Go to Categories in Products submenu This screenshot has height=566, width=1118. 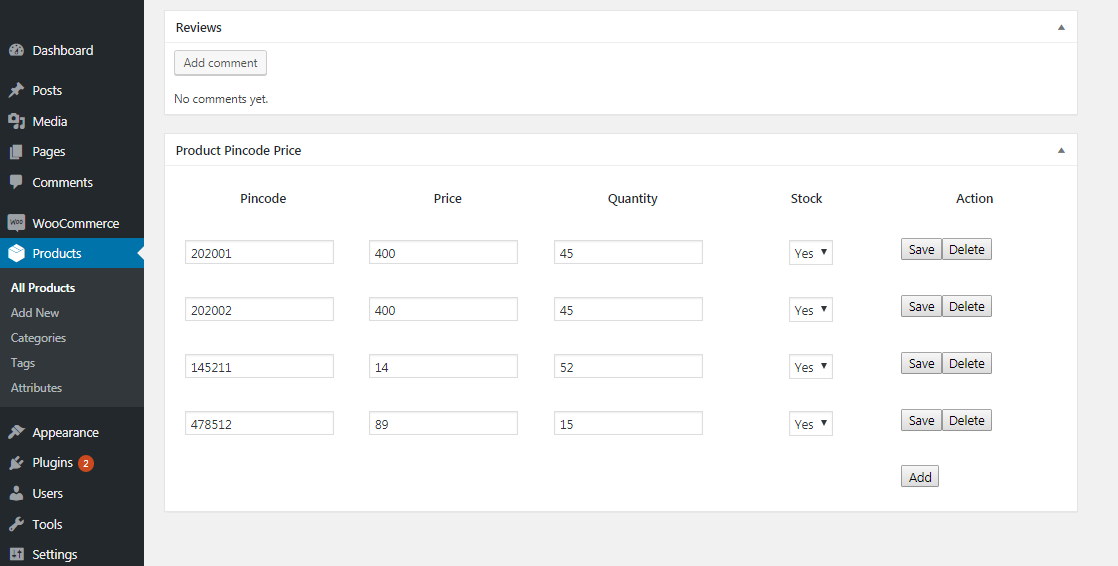click(x=38, y=338)
